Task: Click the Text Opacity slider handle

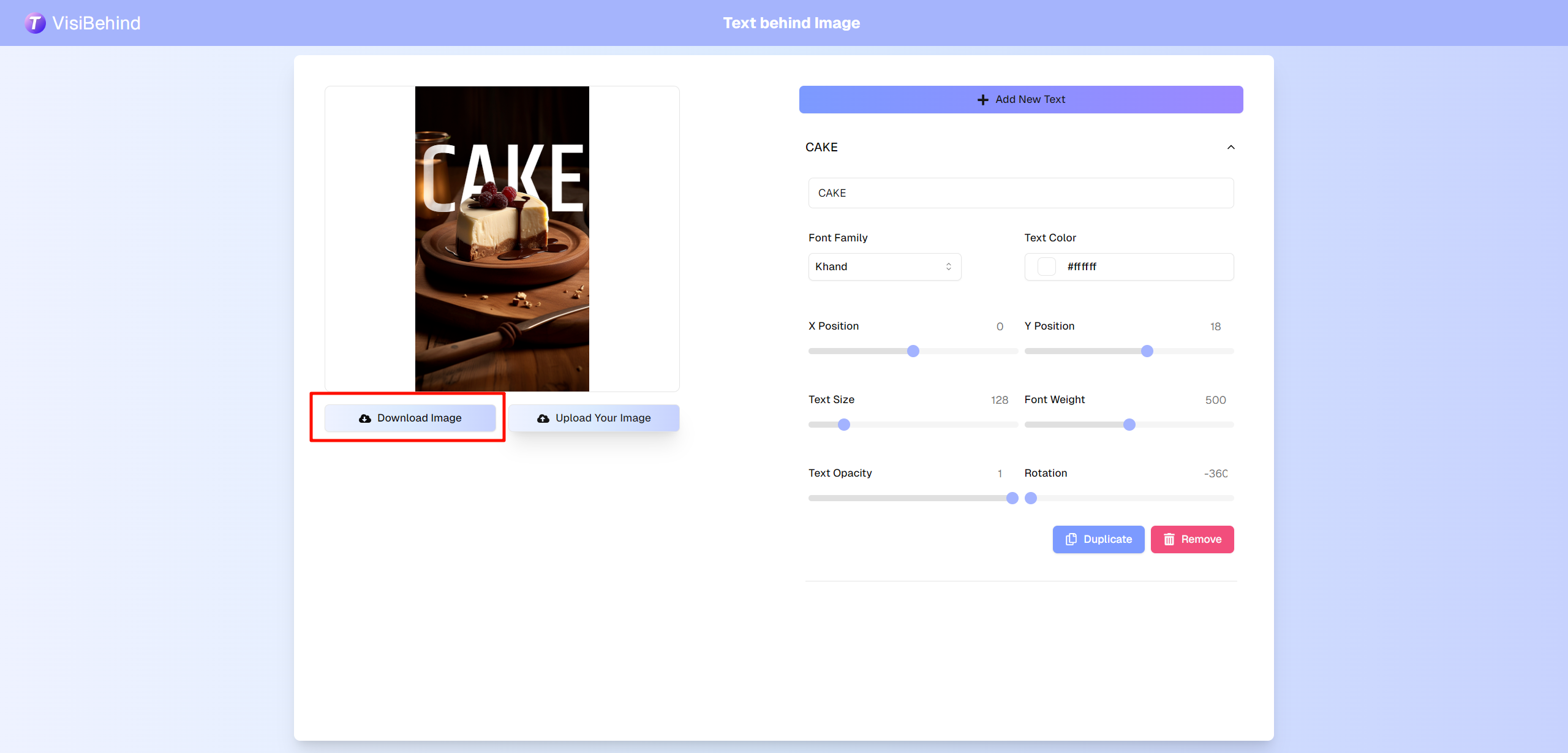Action: tap(1012, 498)
